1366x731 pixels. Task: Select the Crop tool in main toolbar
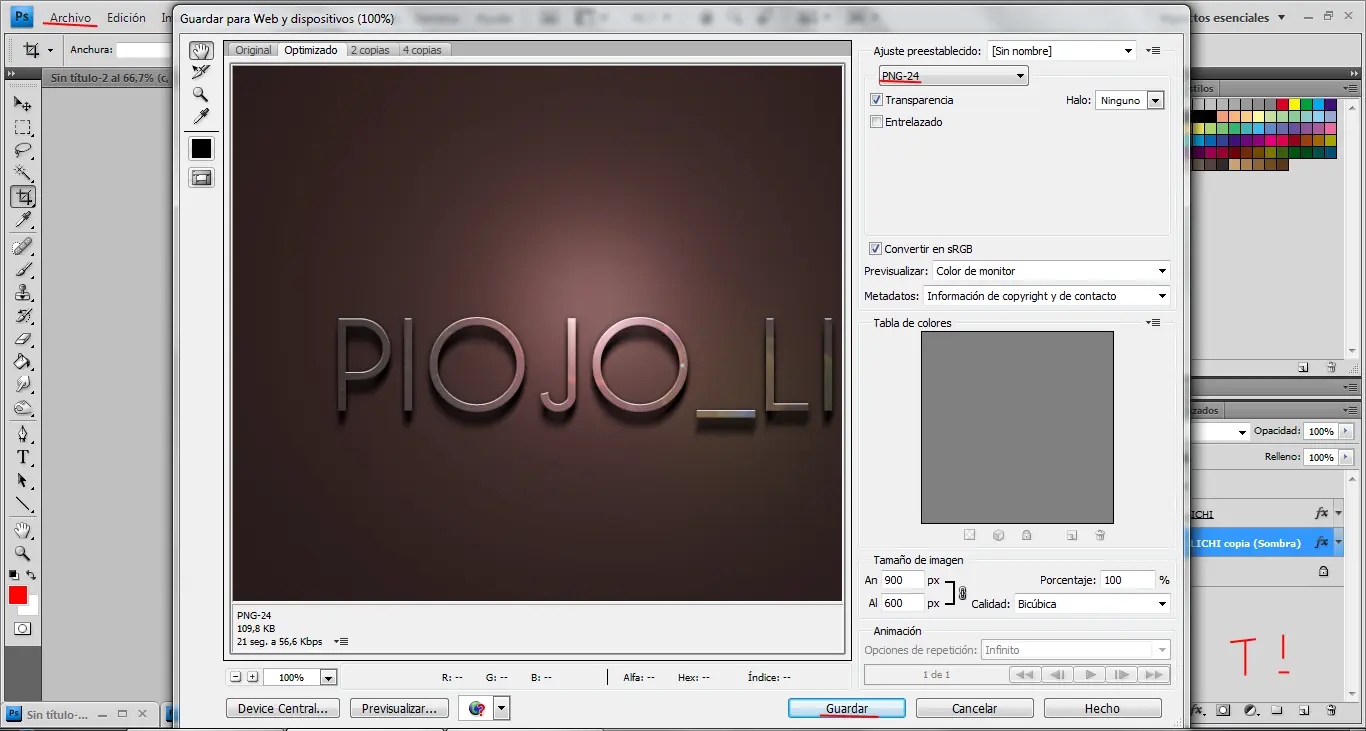(23, 197)
